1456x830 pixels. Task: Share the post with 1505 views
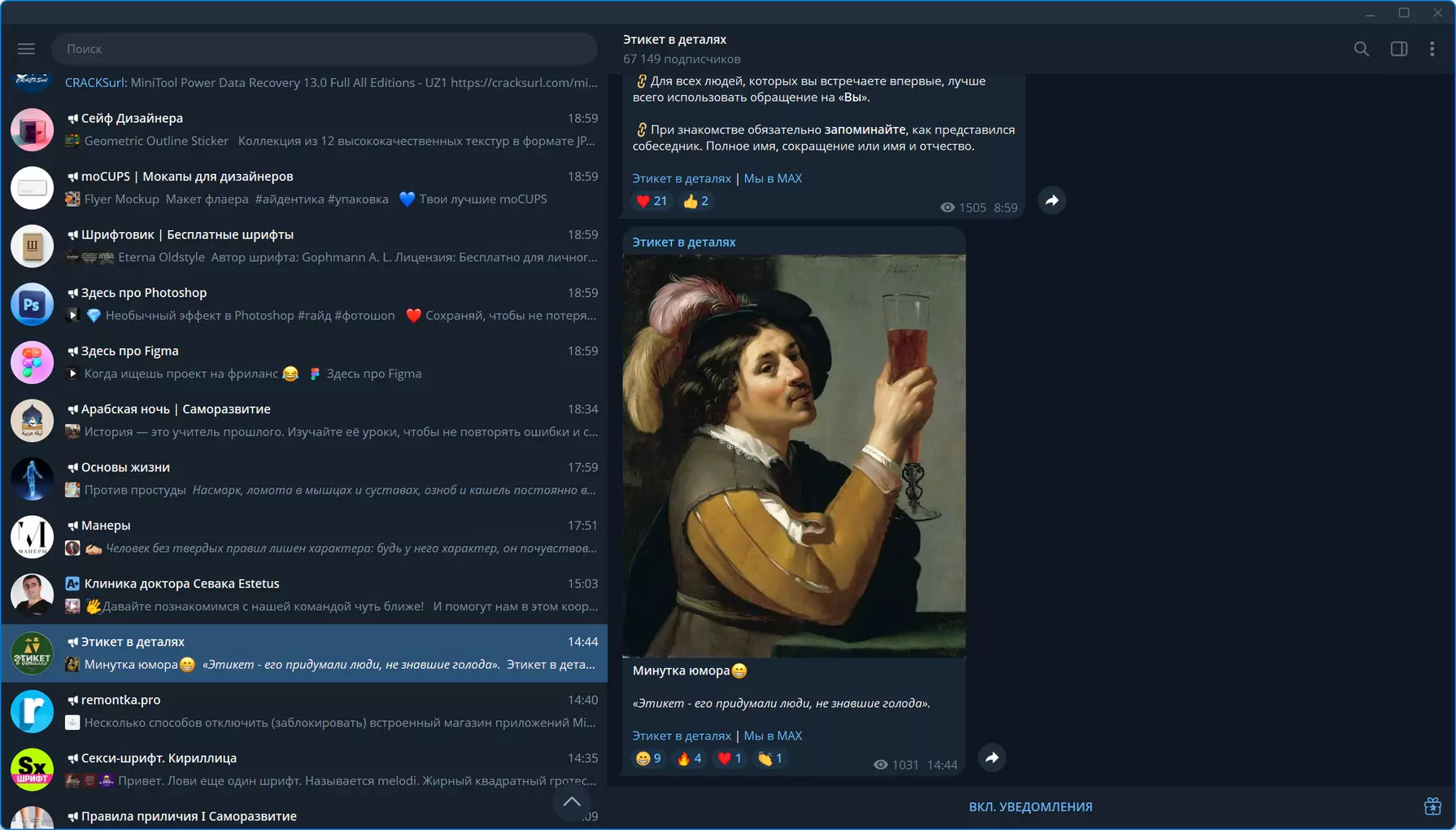(x=1052, y=201)
